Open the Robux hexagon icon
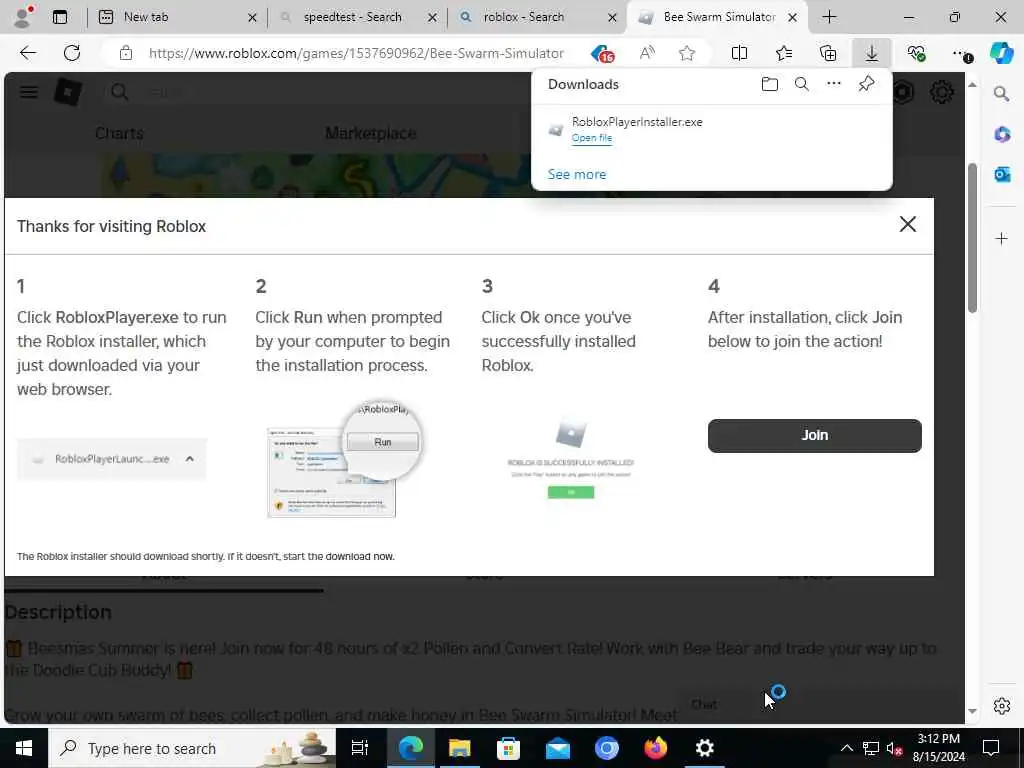 (903, 92)
